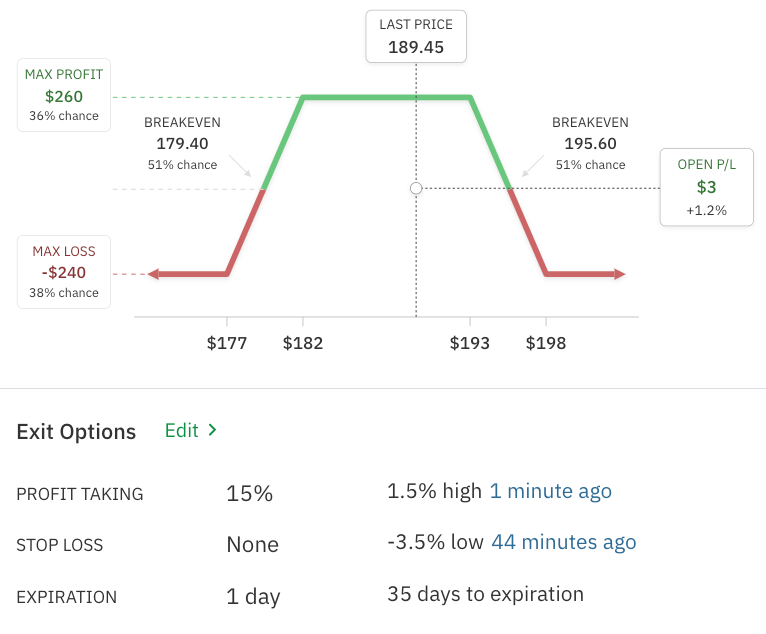Select the Stop Loss None value
766x634 pixels.
252,545
